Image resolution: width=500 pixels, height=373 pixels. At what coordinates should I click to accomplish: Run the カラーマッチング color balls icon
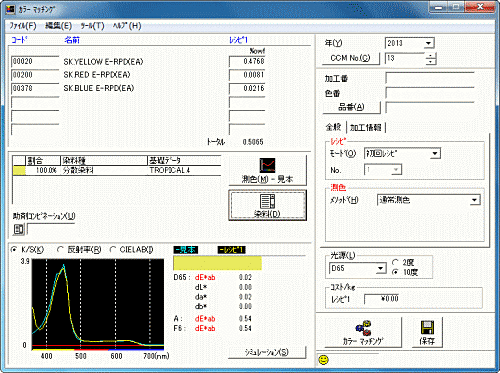coord(363,328)
